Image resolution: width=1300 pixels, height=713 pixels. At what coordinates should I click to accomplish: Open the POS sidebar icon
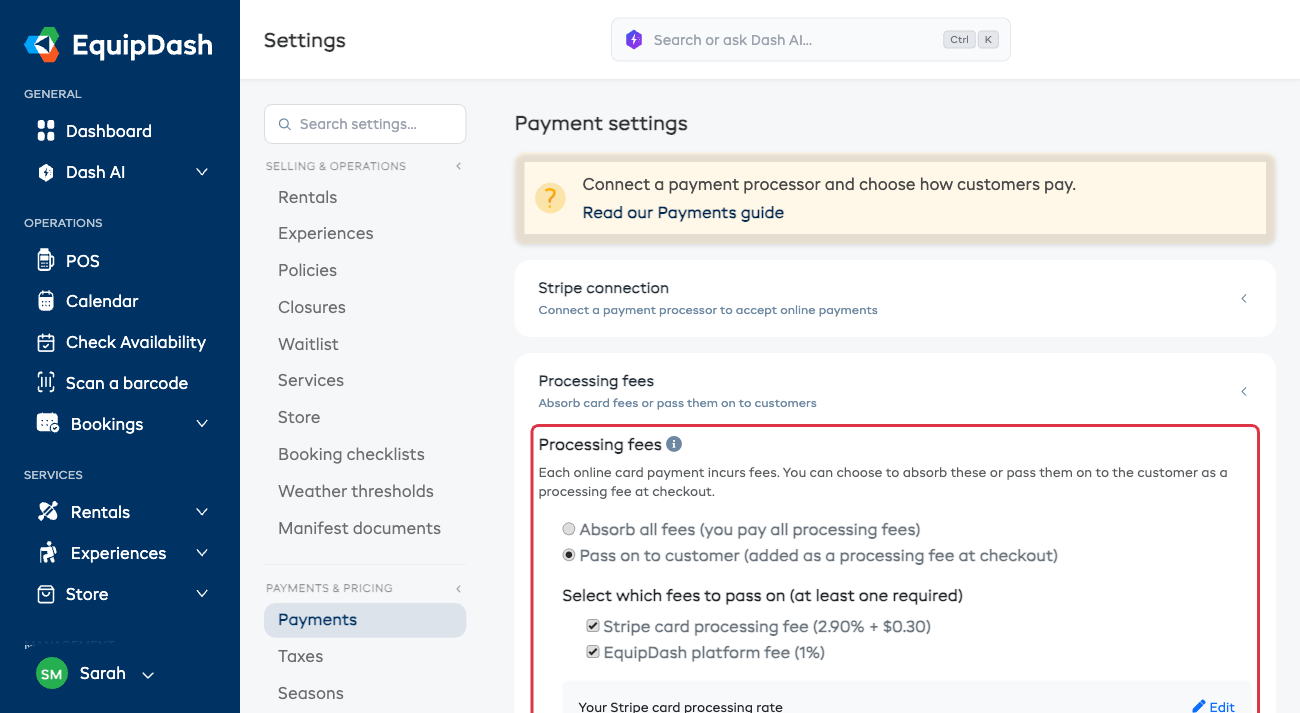45,261
